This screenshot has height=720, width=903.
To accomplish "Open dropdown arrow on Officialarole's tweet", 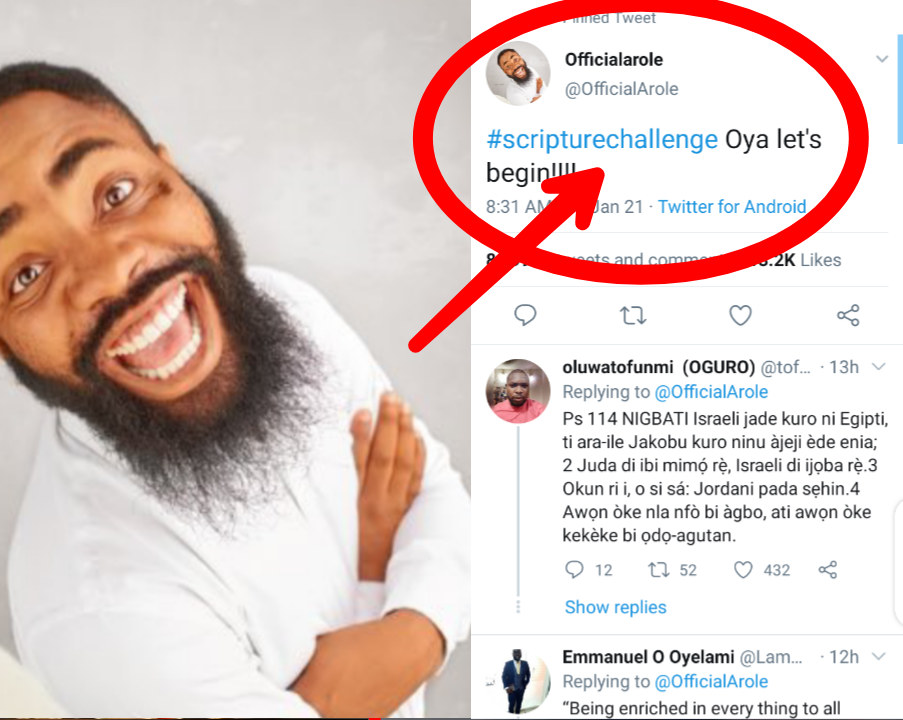I will (882, 59).
